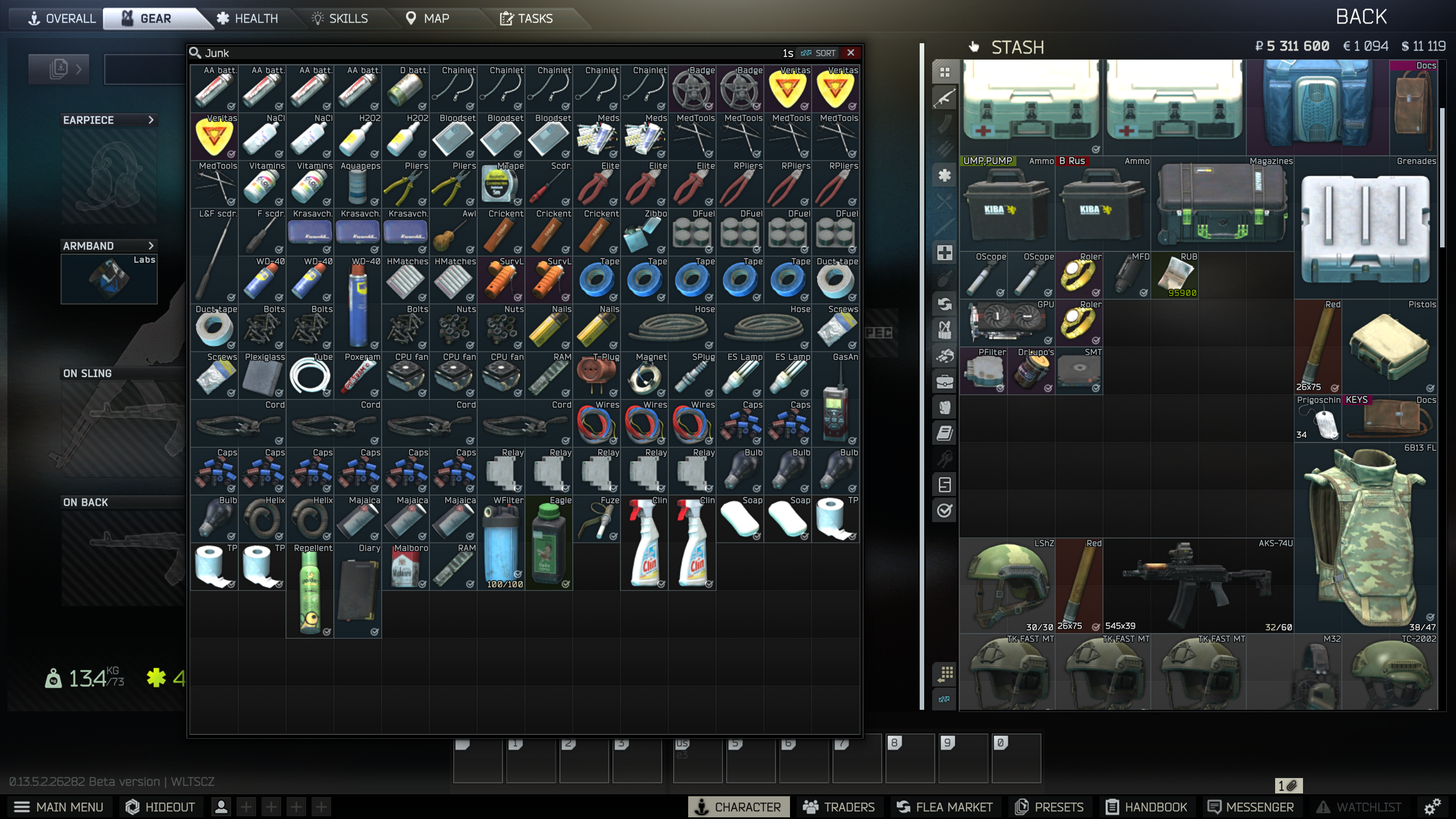Click the 6B13 FL body armor
The image size is (1456, 819).
click(1366, 538)
